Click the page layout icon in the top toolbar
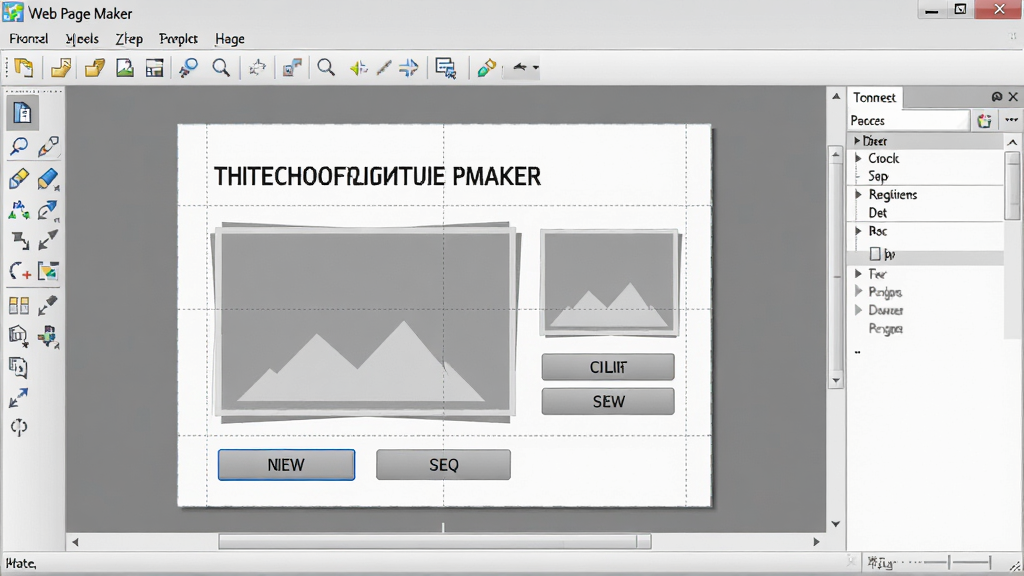The height and width of the screenshot is (576, 1024). pos(155,68)
